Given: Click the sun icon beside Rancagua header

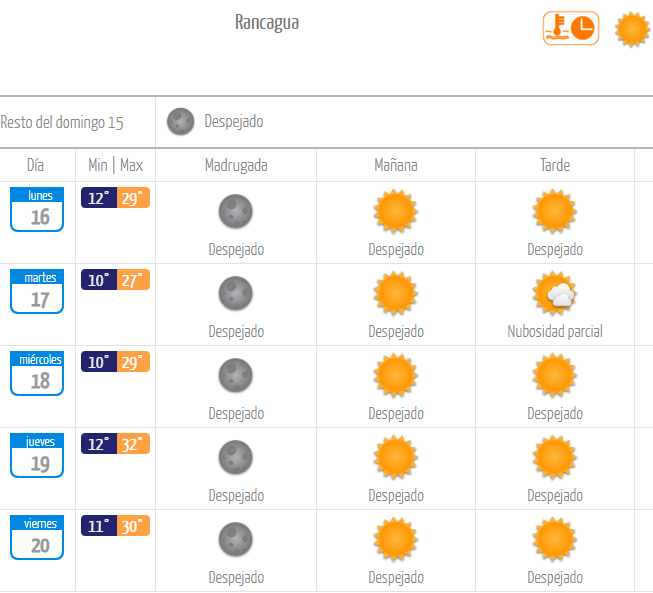Looking at the screenshot, I should tap(633, 29).
